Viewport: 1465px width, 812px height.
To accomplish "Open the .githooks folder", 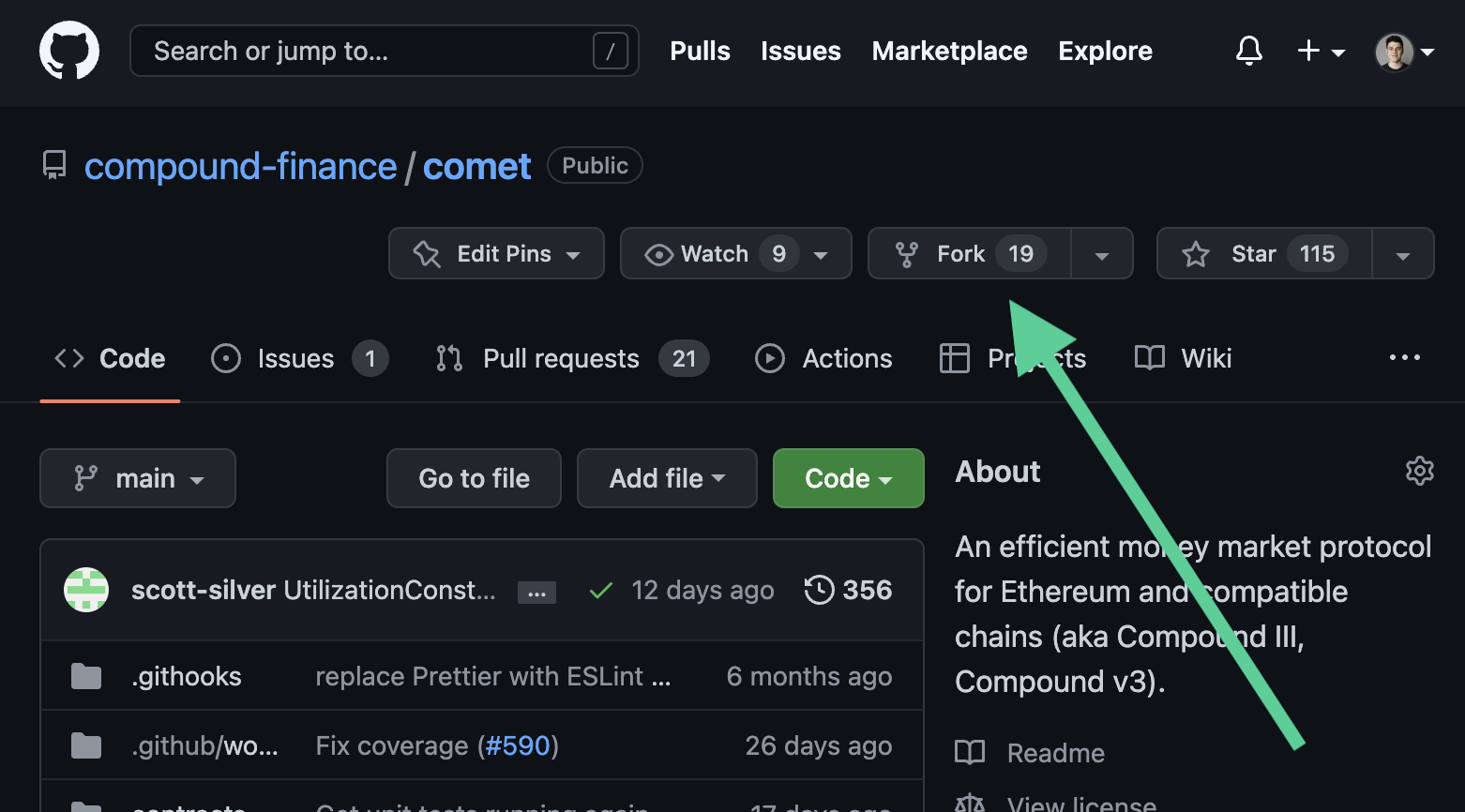I will click(187, 676).
